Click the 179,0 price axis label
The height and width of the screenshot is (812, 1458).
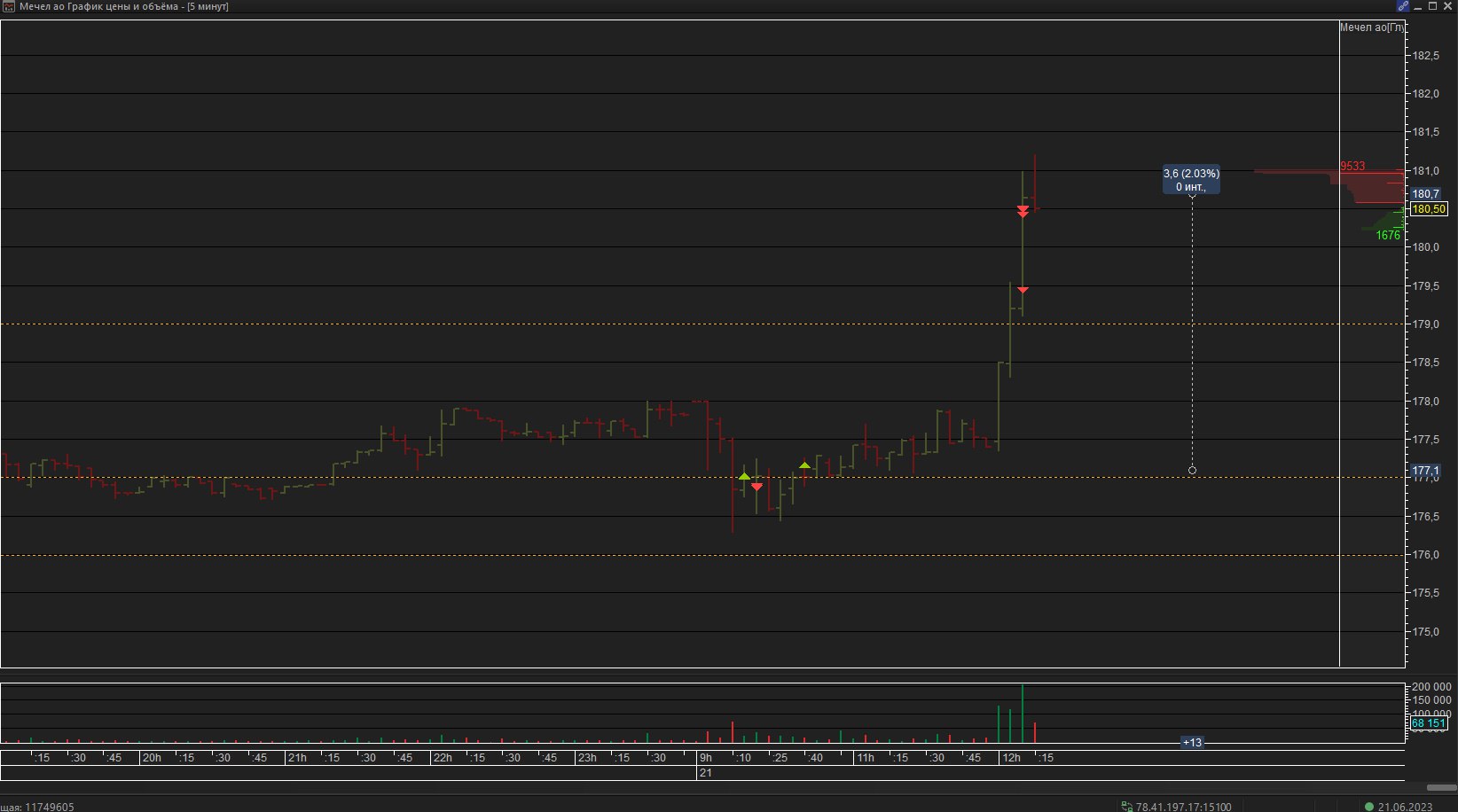1425,324
